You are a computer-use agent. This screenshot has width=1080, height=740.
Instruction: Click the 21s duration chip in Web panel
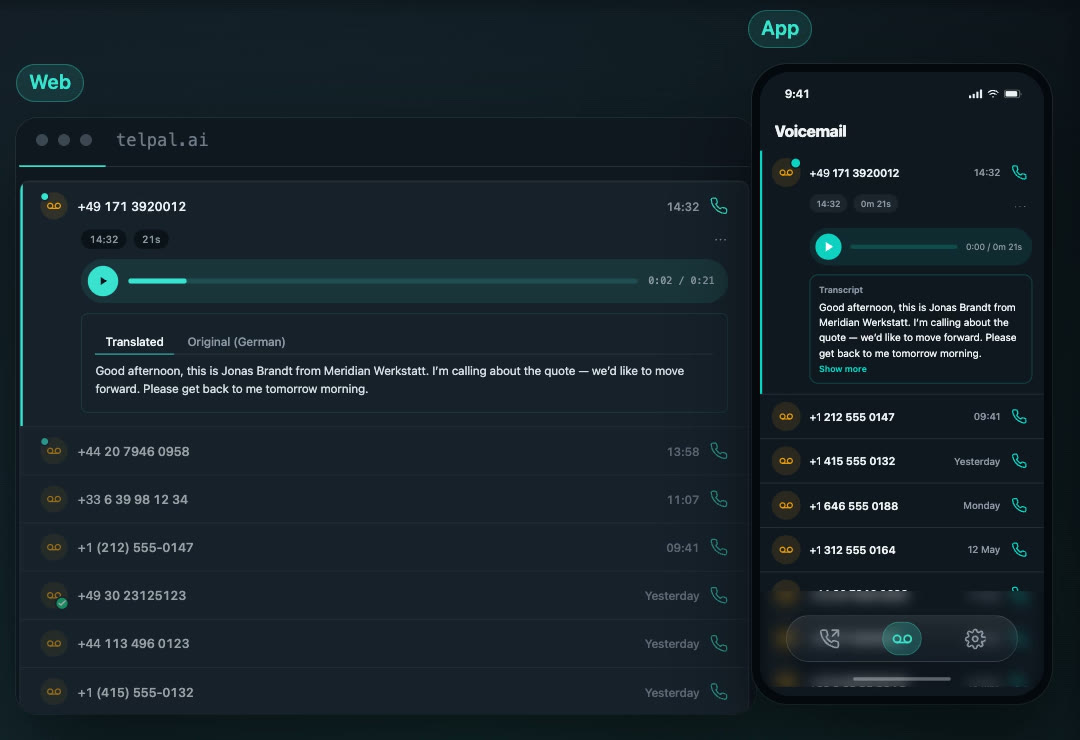click(151, 240)
